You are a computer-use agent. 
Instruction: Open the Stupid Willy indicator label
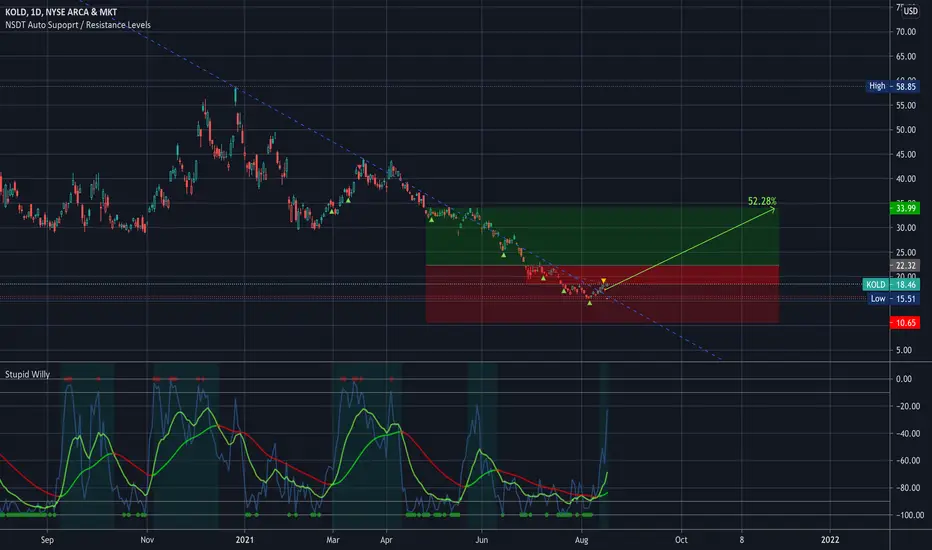coord(27,374)
